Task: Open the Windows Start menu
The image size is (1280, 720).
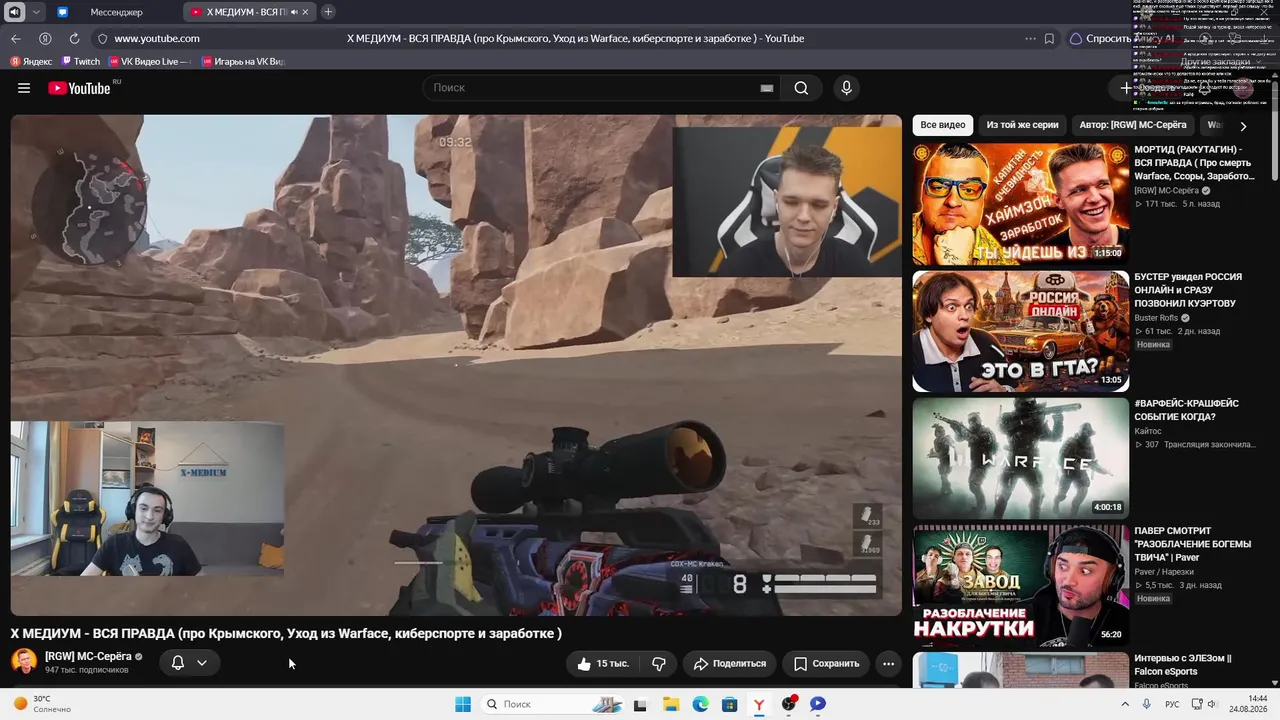Action: [x=463, y=704]
